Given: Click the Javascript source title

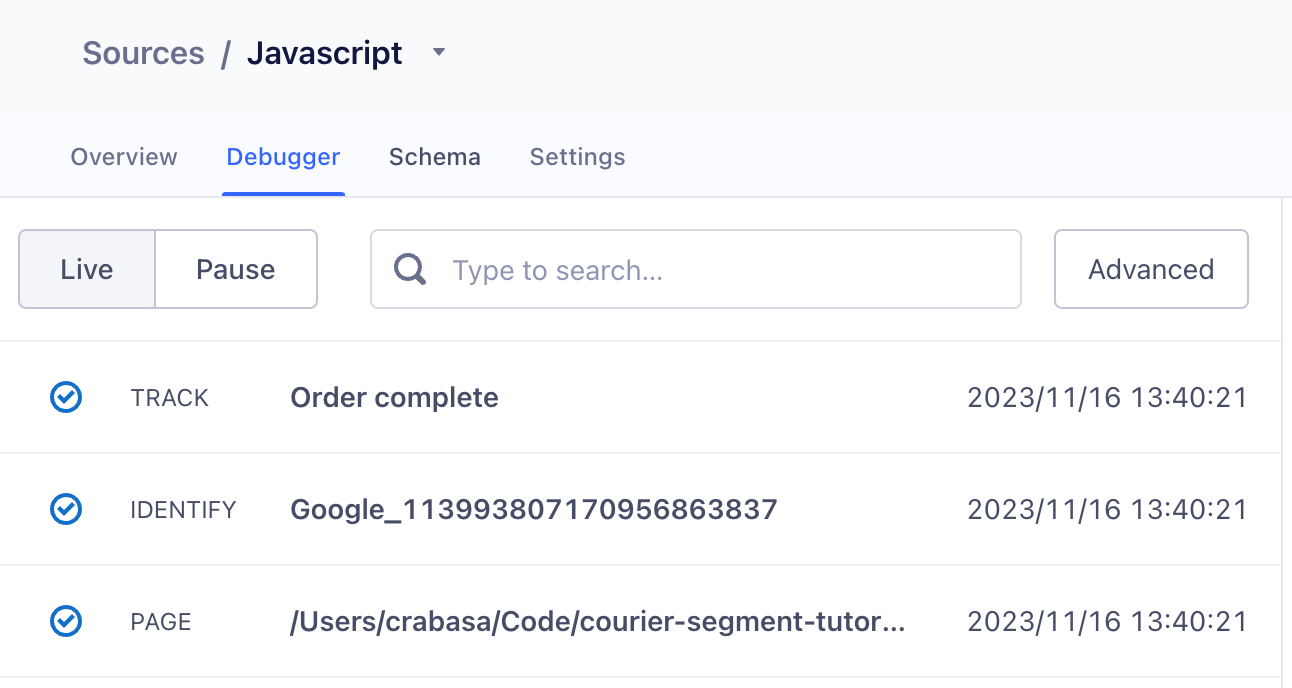Looking at the screenshot, I should [x=325, y=53].
